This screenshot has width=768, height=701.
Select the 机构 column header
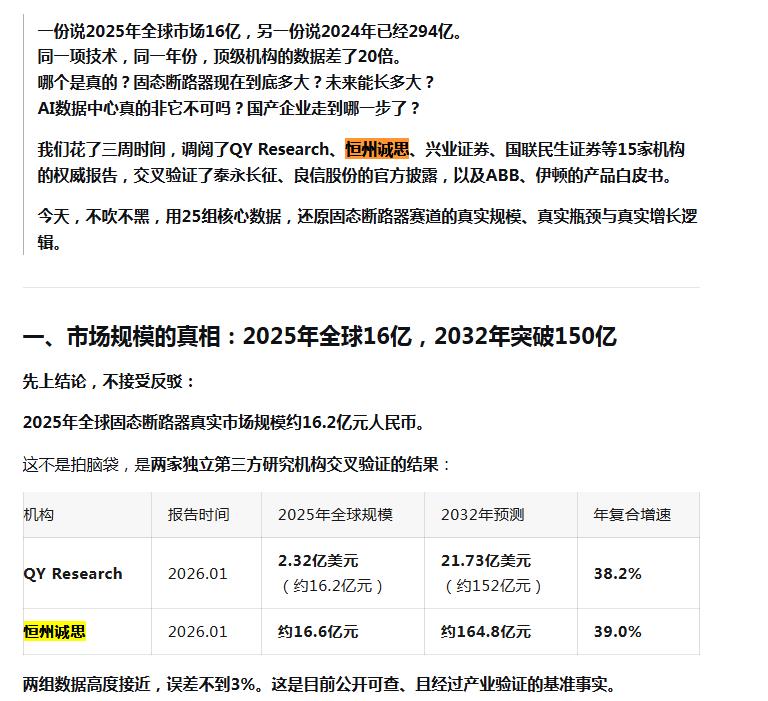pos(39,514)
